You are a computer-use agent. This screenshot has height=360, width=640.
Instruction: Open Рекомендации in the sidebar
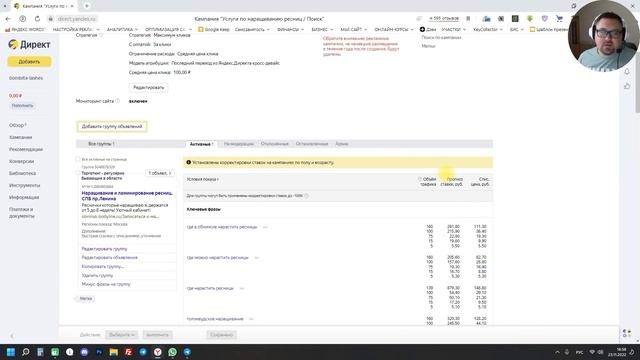click(26, 149)
